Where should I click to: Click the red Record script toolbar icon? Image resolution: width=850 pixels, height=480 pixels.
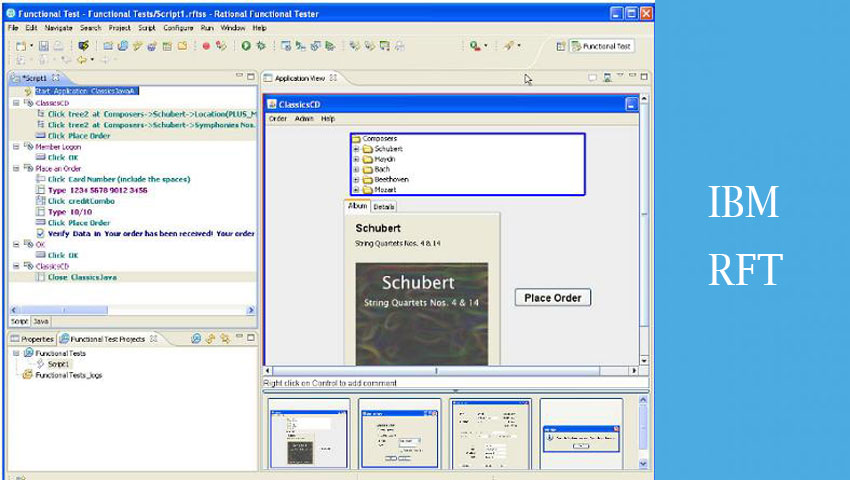[x=207, y=46]
